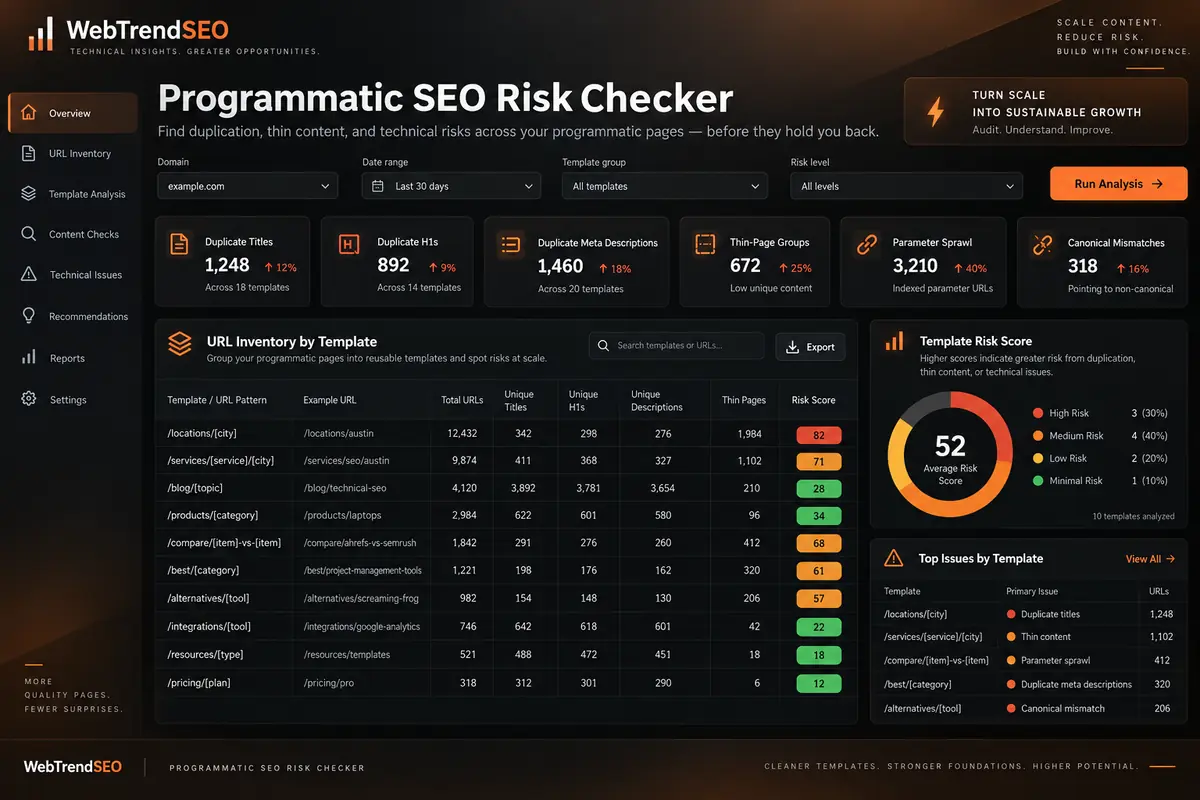Click the Template Analysis layers icon
Viewport: 1200px width, 800px height.
29,194
